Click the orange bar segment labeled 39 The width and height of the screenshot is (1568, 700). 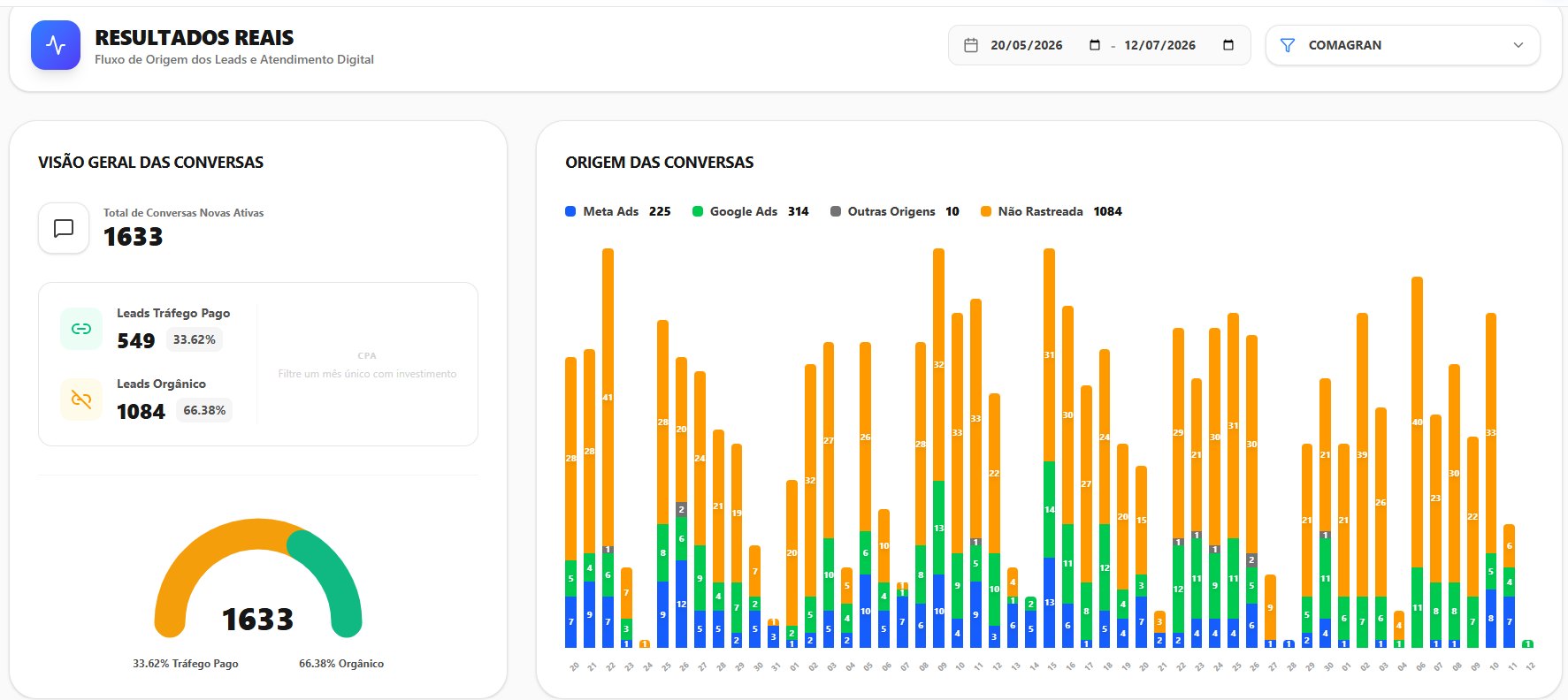pos(1362,454)
